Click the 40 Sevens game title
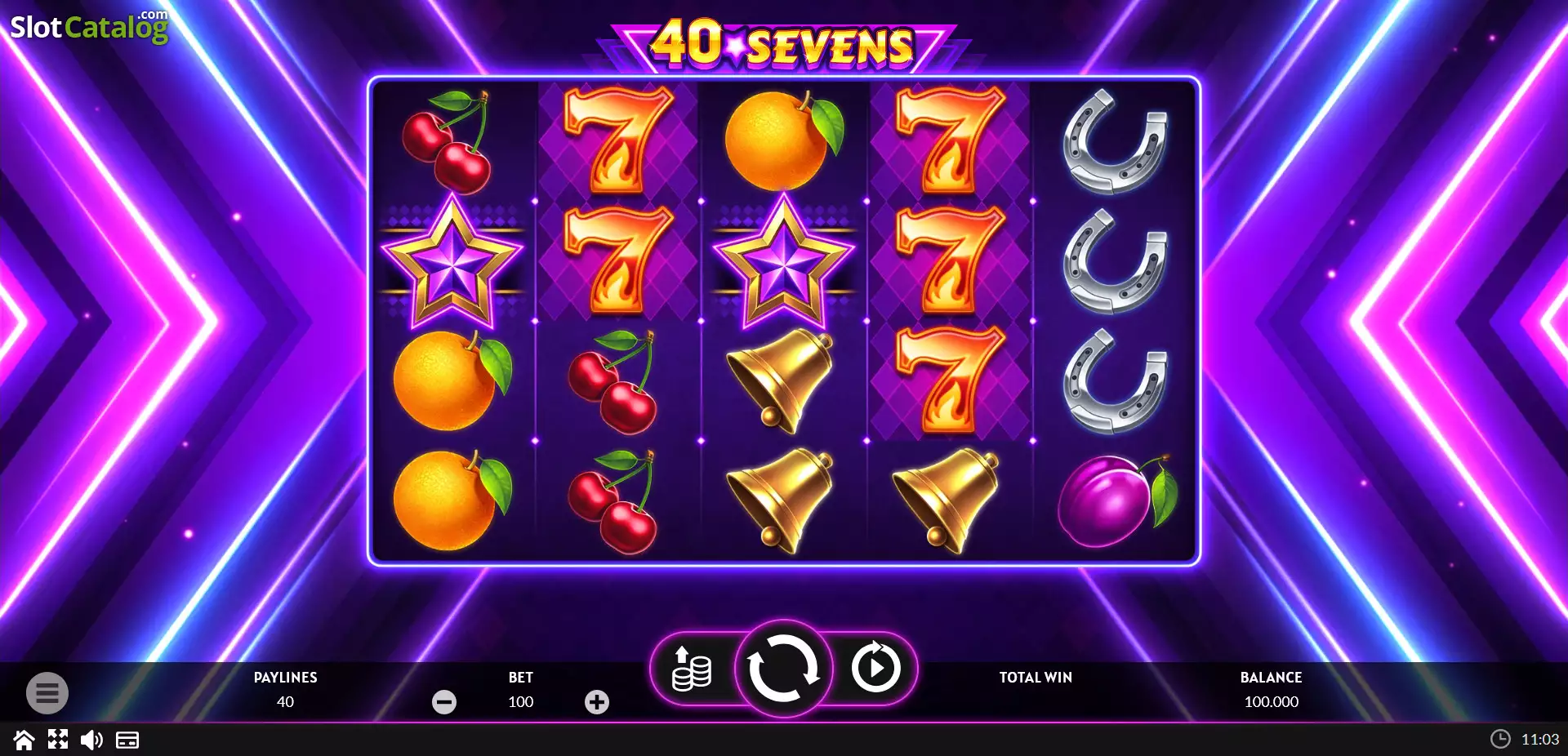 [x=783, y=44]
